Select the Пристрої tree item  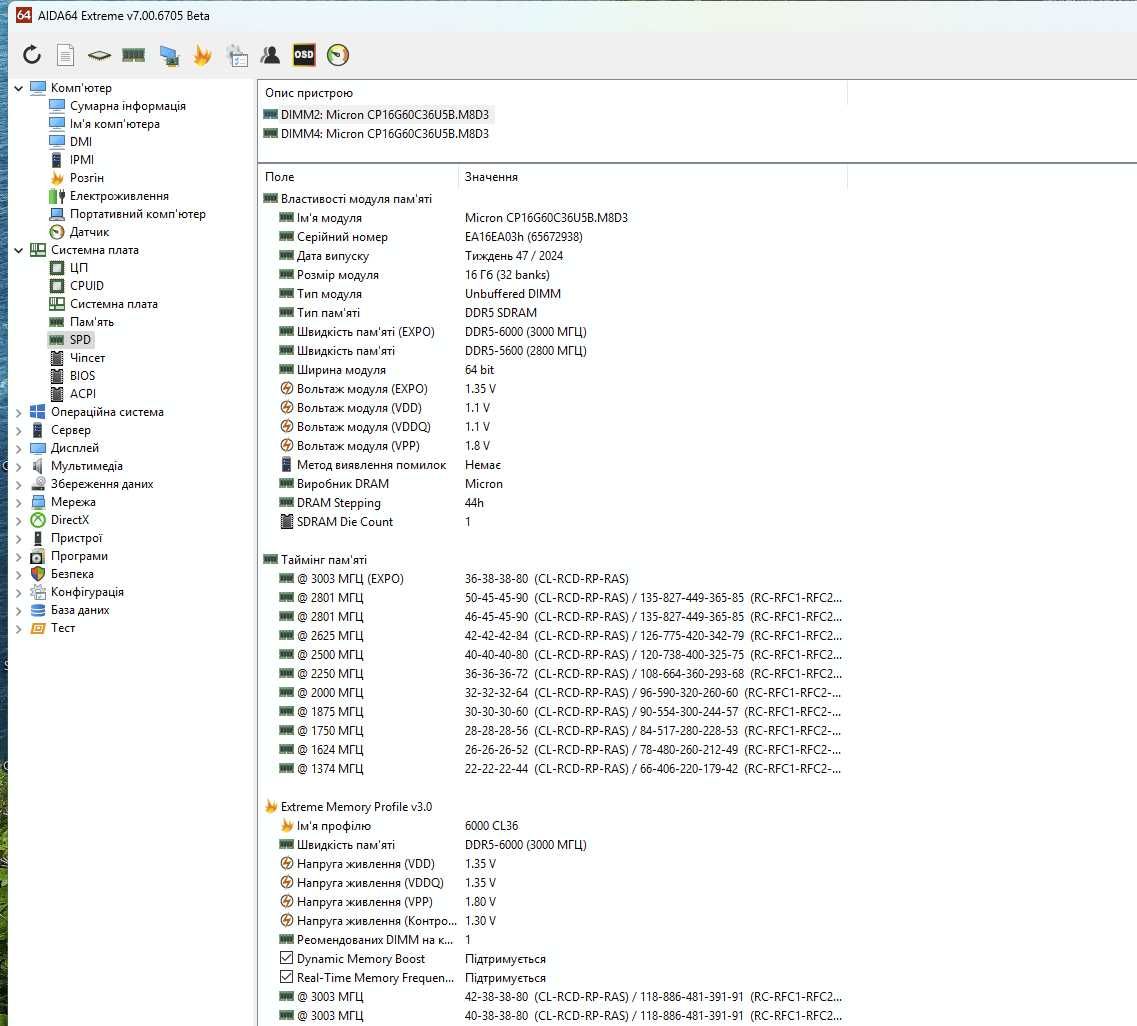(76, 538)
